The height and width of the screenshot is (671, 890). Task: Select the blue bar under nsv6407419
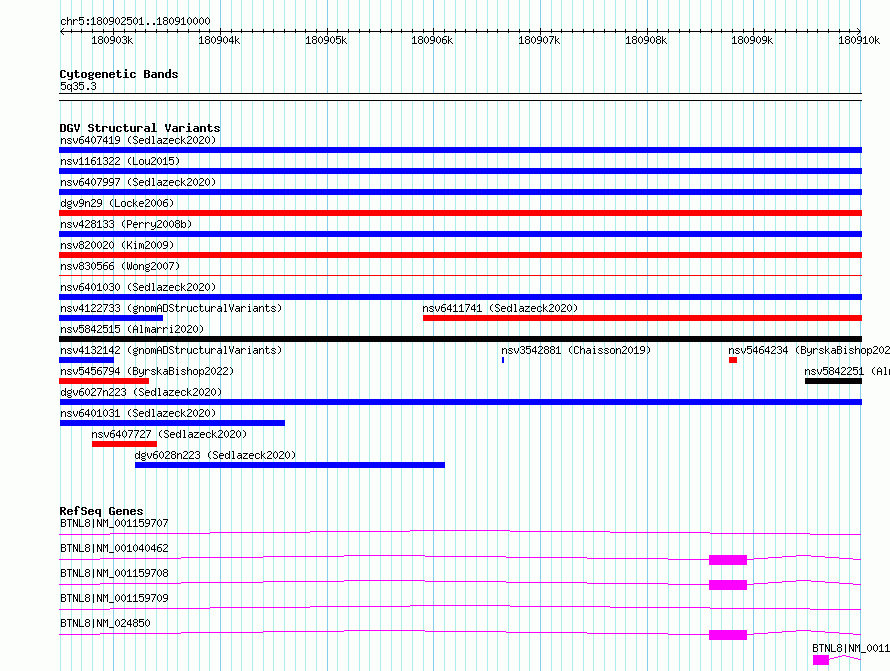(x=460, y=150)
